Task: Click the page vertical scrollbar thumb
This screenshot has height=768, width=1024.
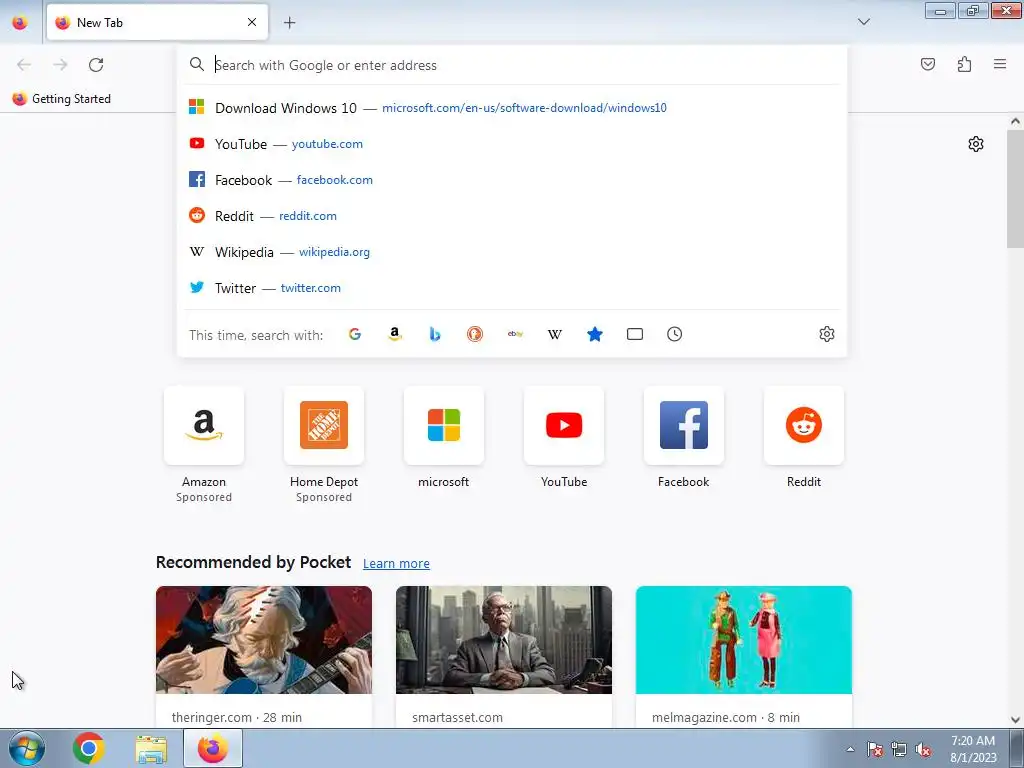Action: point(1016,189)
